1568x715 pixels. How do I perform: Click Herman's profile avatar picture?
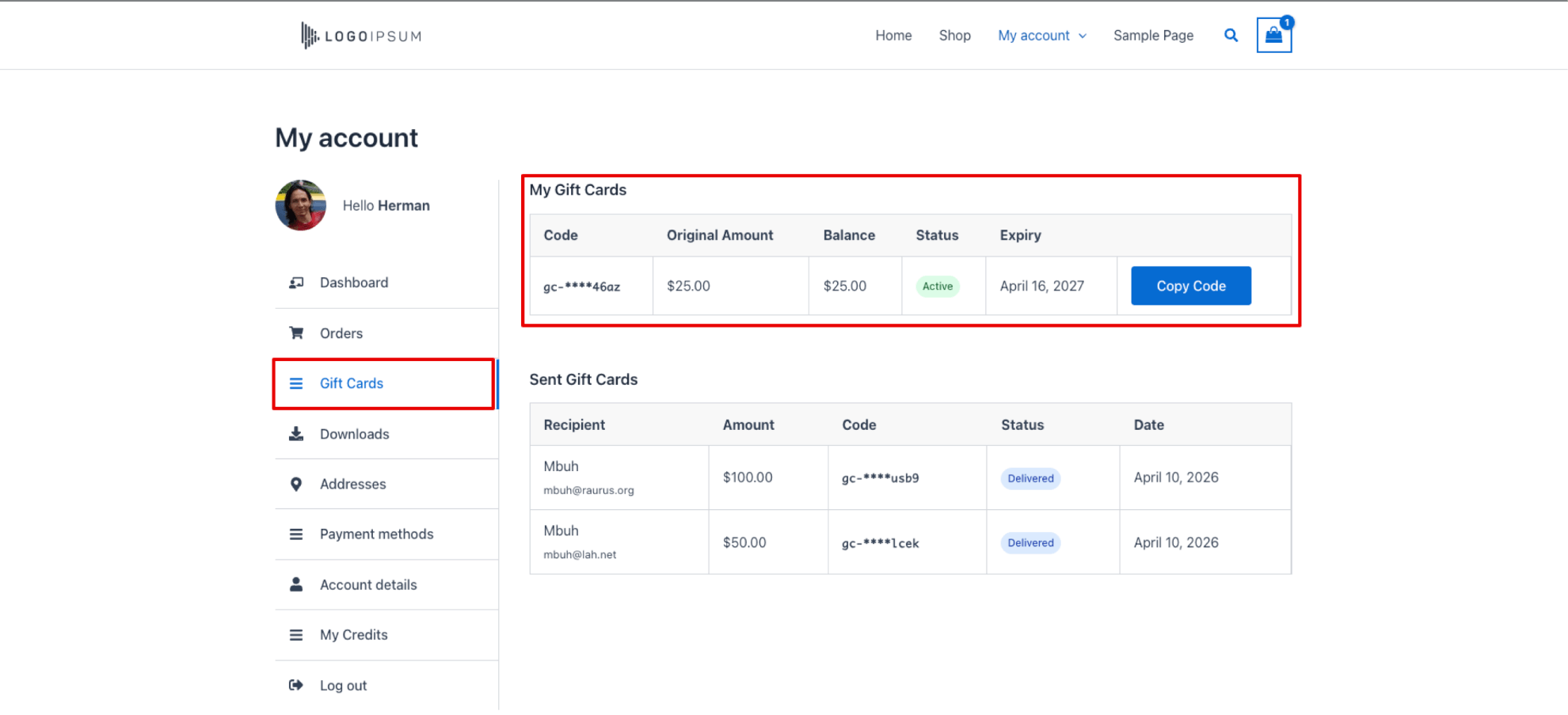pyautogui.click(x=301, y=205)
